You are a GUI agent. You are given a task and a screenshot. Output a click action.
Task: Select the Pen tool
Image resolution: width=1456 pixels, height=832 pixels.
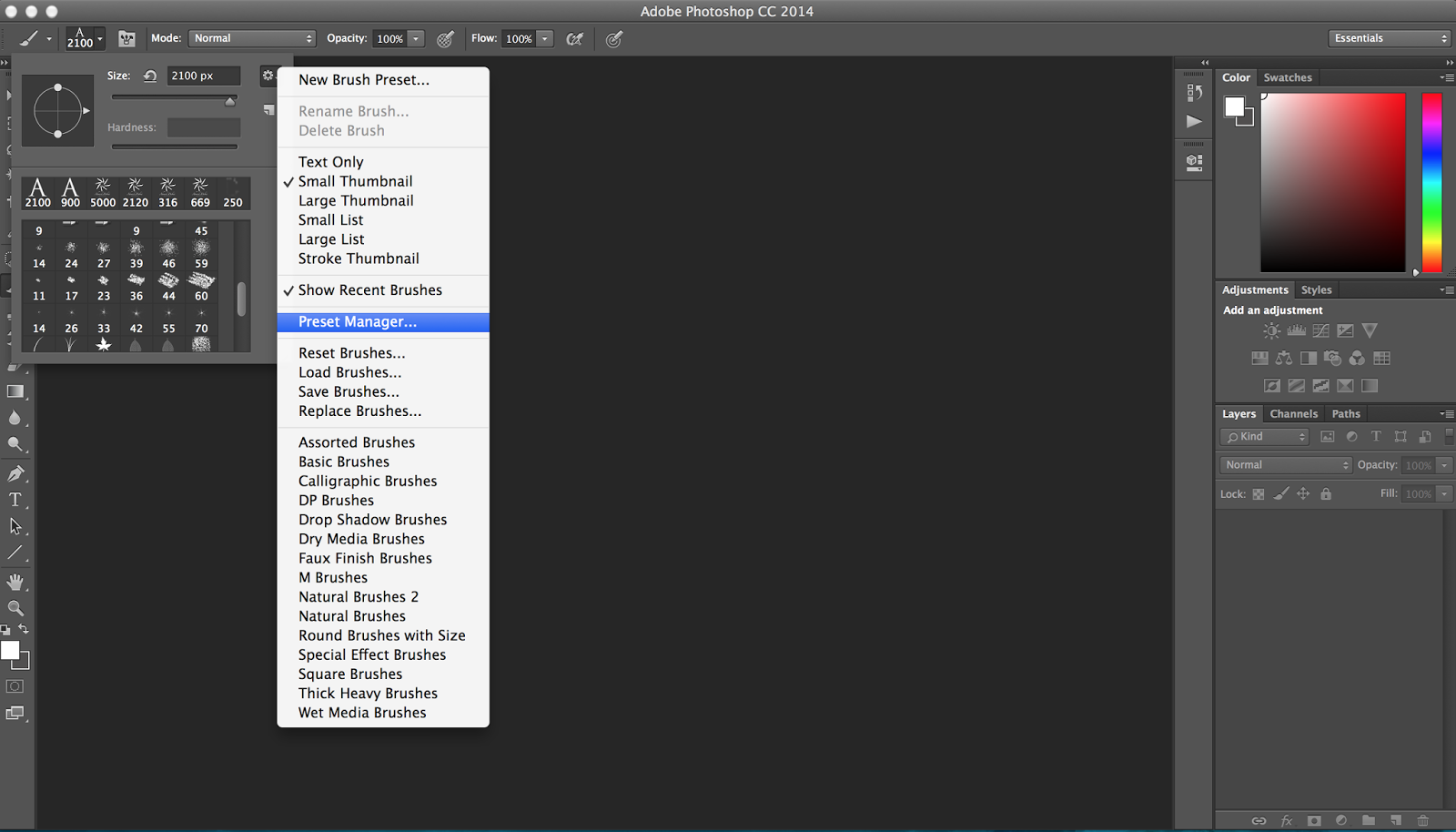pyautogui.click(x=15, y=472)
